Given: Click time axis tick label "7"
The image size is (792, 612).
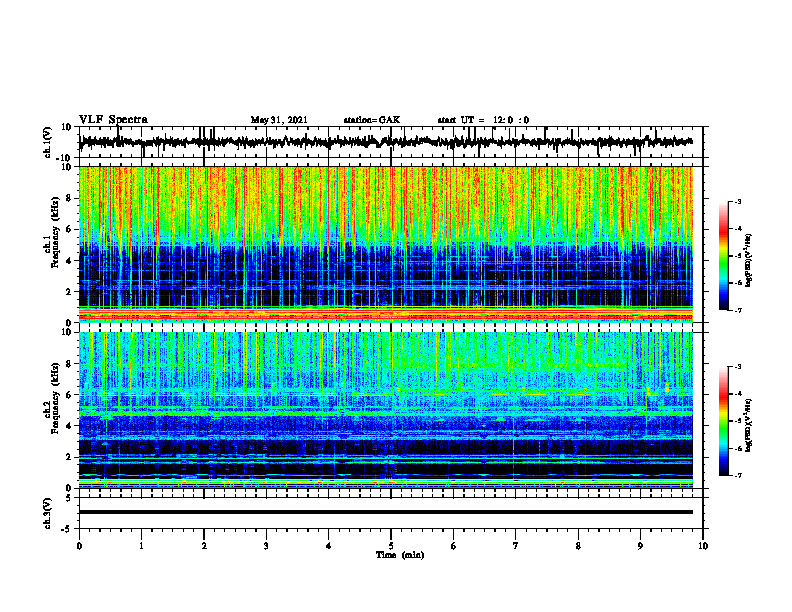Looking at the screenshot, I should pos(516,546).
